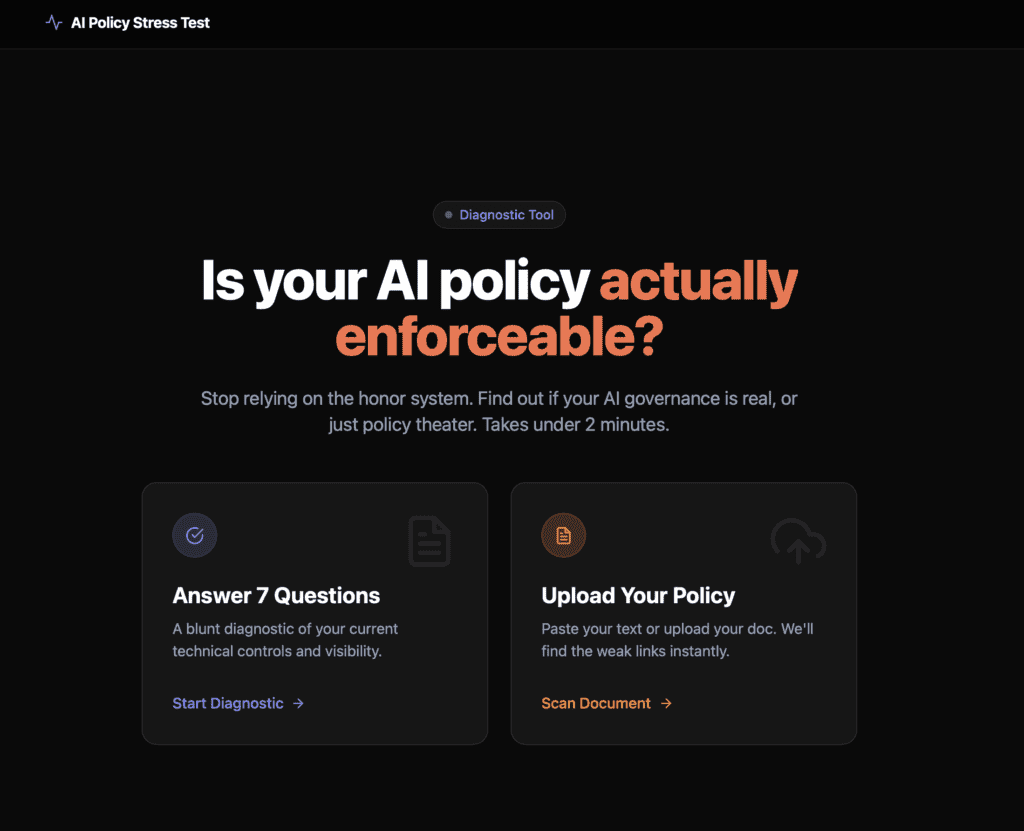The width and height of the screenshot is (1024, 831).
Task: Click the arrow beside Scan Document
Action: coord(666,703)
